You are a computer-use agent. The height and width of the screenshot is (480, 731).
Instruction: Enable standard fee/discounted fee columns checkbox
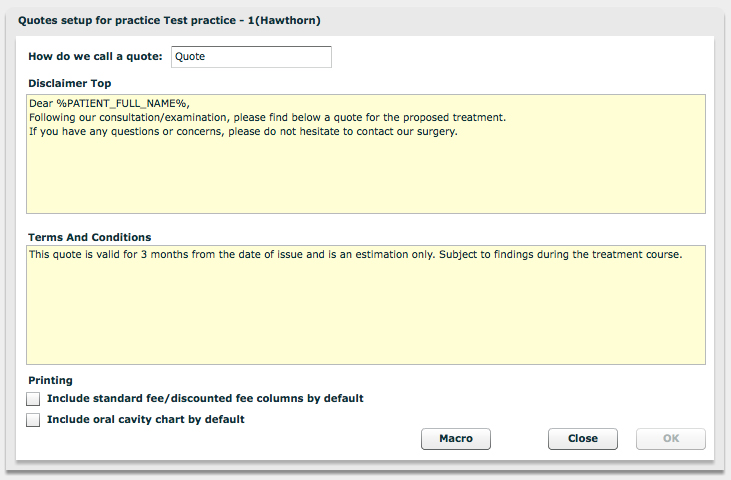(x=33, y=399)
